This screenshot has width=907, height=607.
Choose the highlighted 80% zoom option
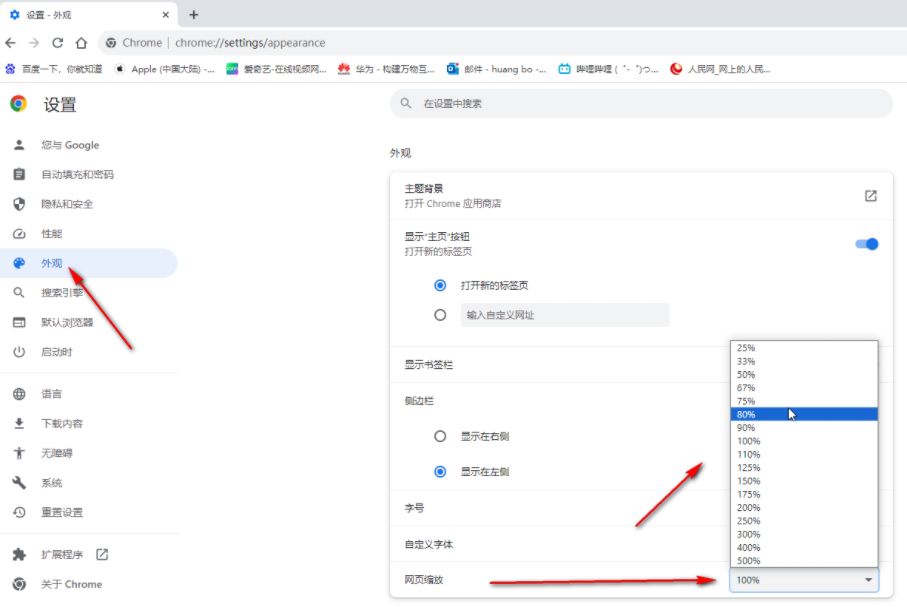(804, 414)
